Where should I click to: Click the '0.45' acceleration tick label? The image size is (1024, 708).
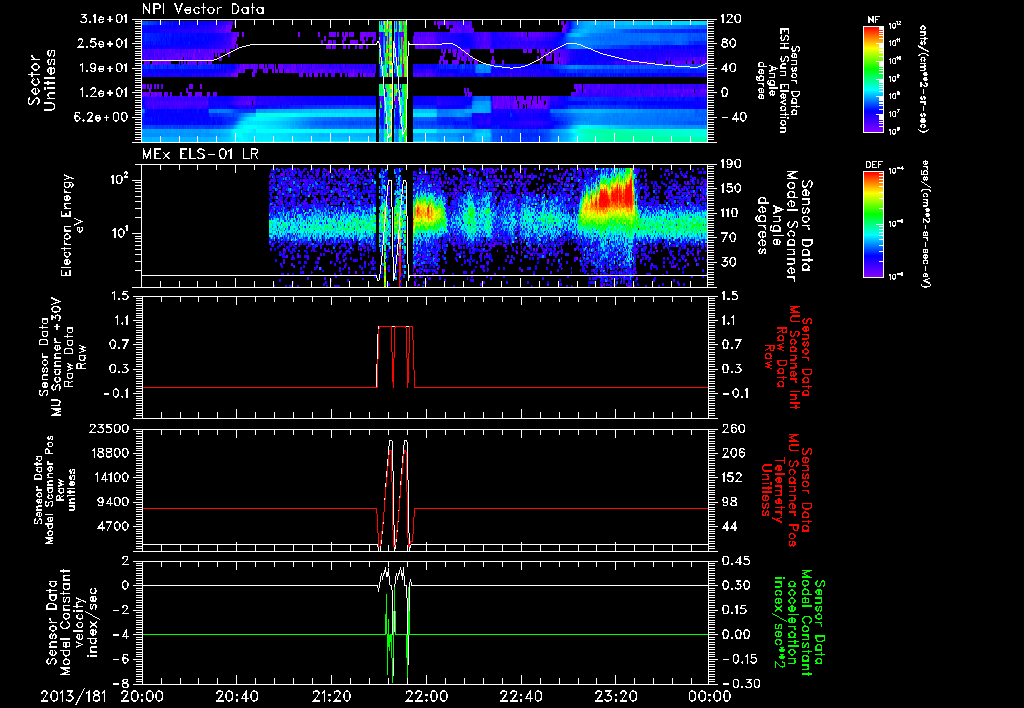coord(735,561)
